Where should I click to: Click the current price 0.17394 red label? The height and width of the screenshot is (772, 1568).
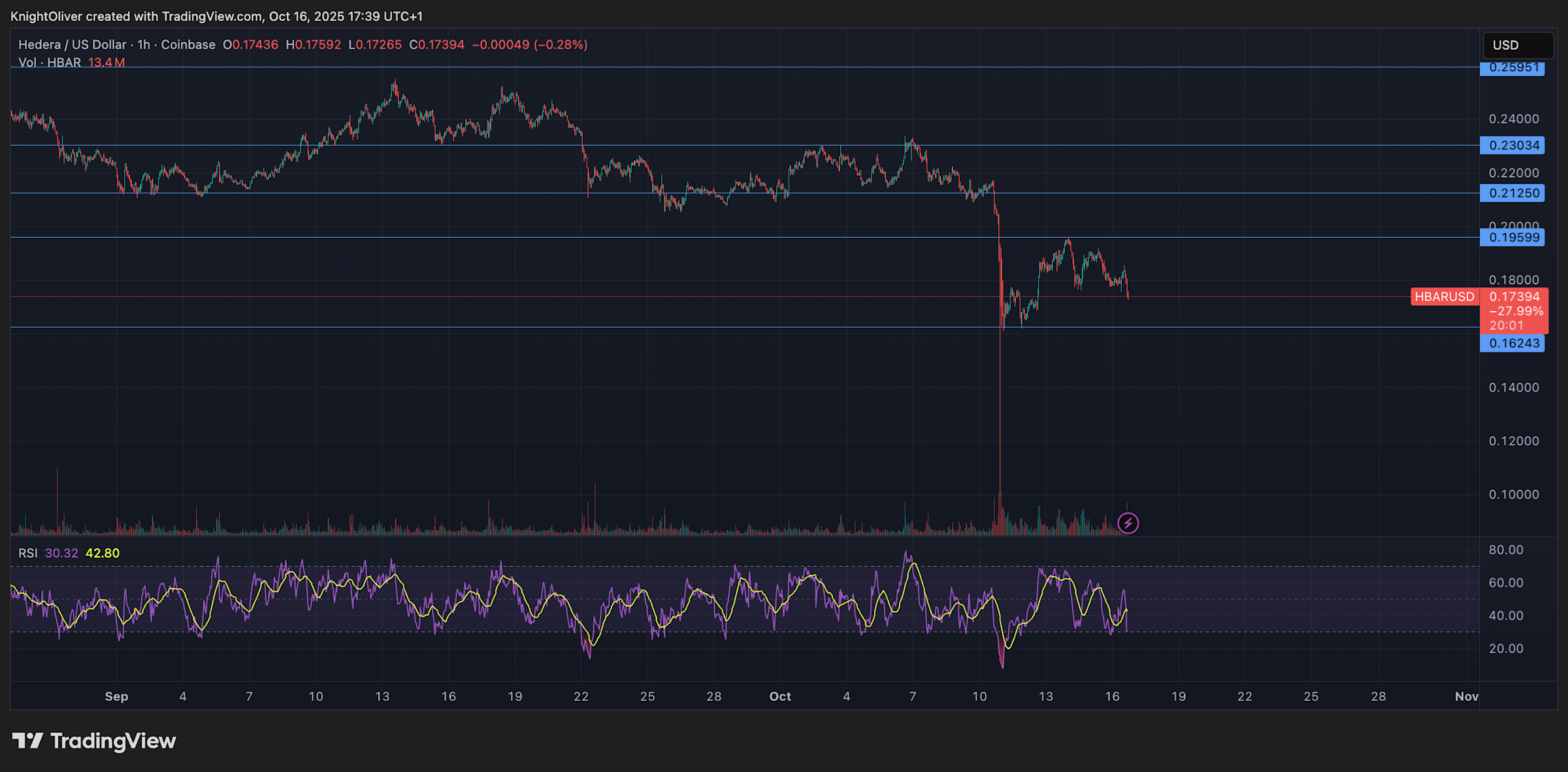point(1514,297)
